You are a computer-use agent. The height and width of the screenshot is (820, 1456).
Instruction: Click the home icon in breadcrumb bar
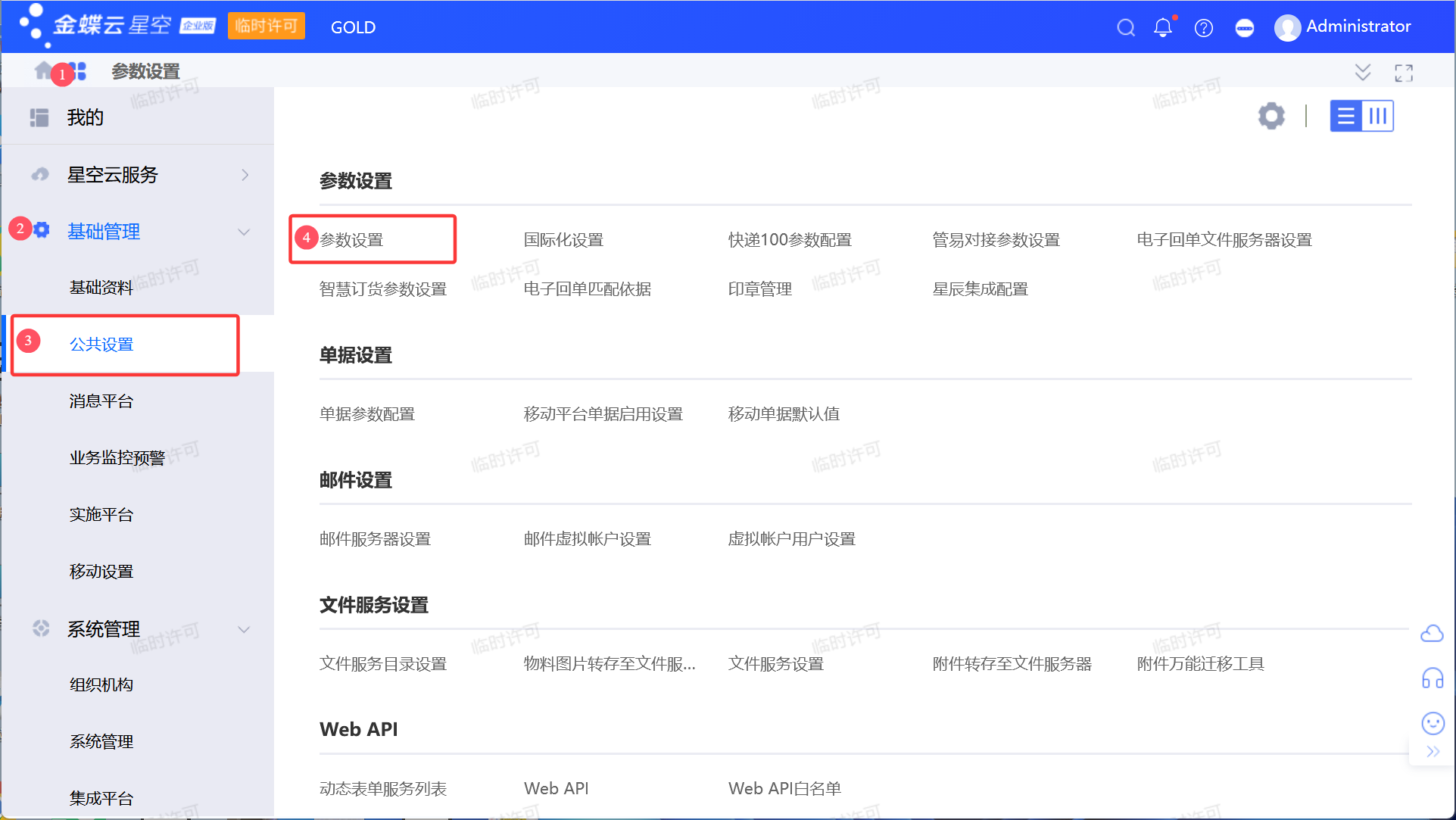43,71
